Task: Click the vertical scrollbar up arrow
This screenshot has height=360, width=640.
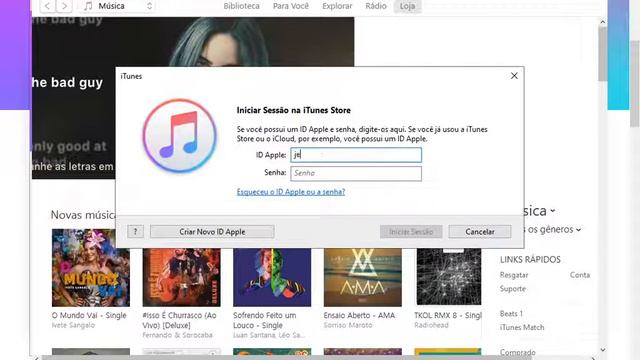Action: pyautogui.click(x=602, y=22)
